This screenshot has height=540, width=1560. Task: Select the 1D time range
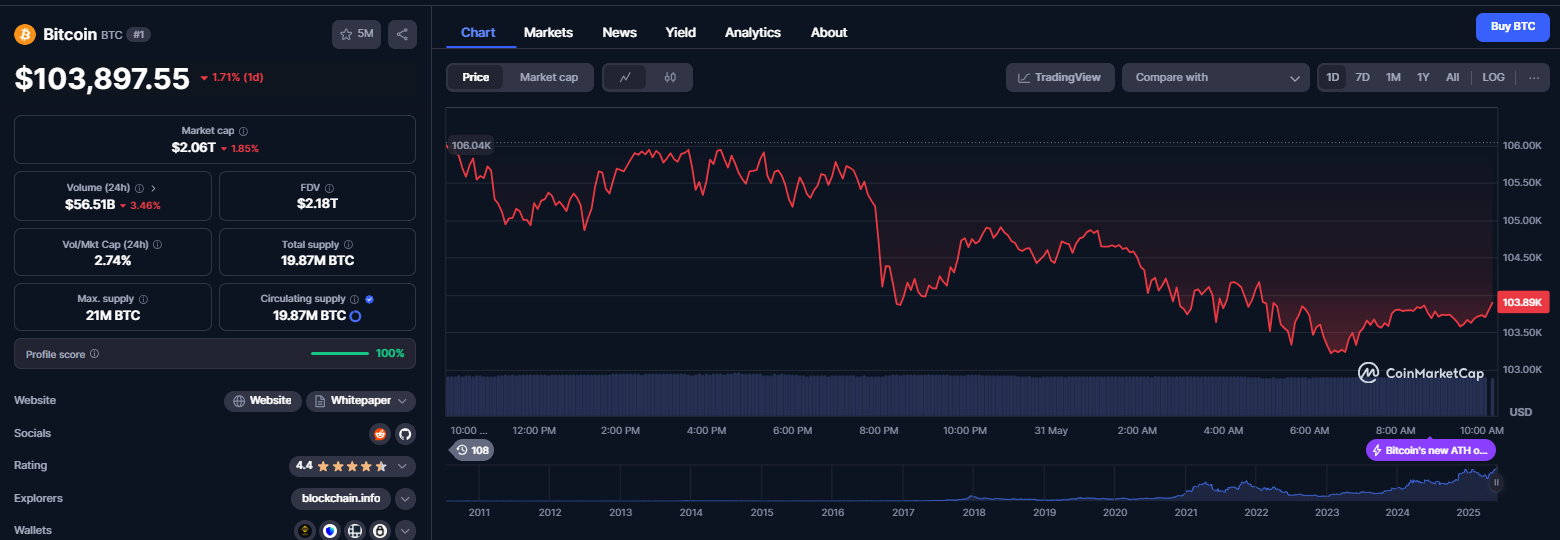(1332, 77)
